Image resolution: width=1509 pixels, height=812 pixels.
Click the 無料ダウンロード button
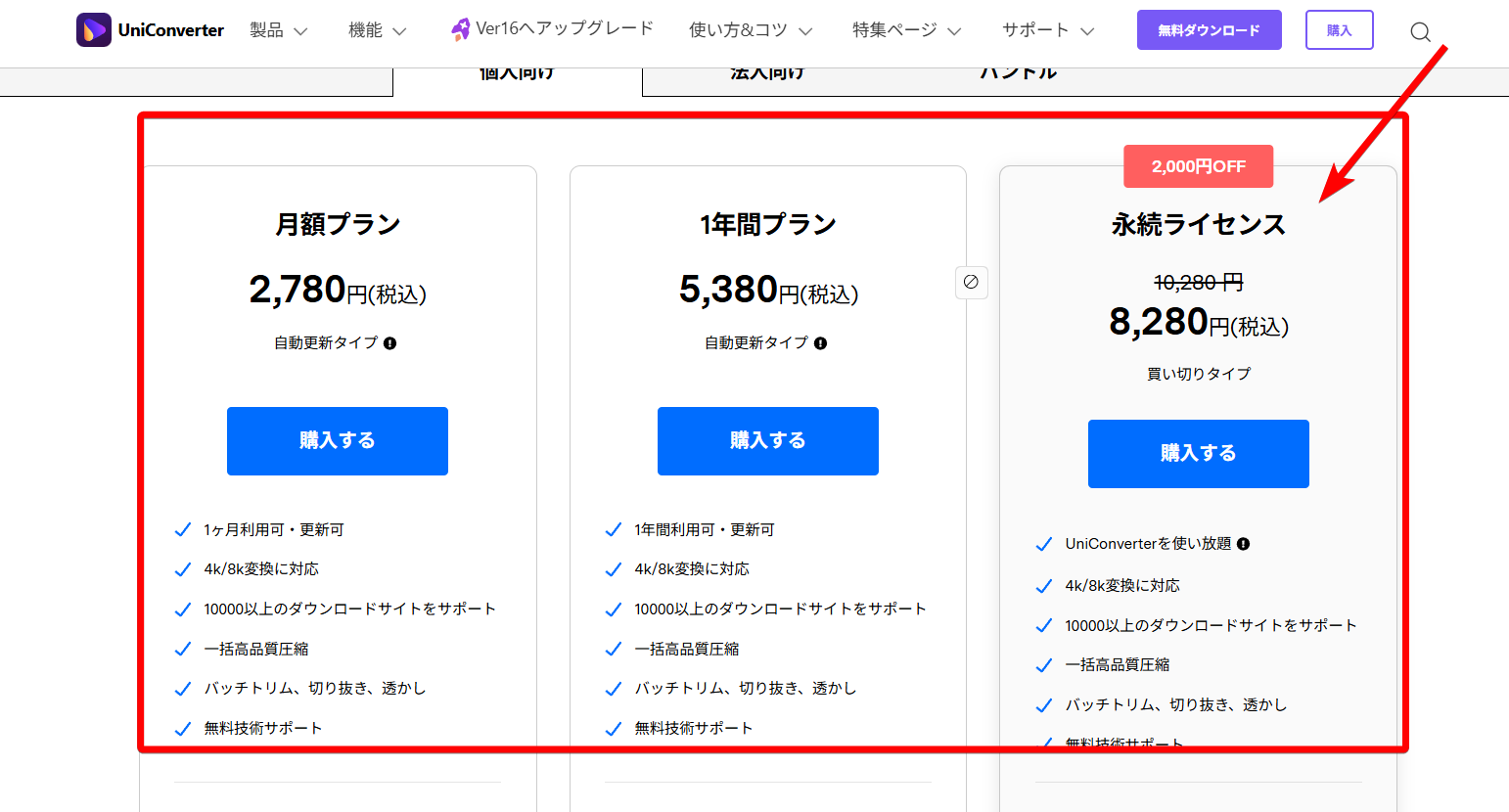1210,30
